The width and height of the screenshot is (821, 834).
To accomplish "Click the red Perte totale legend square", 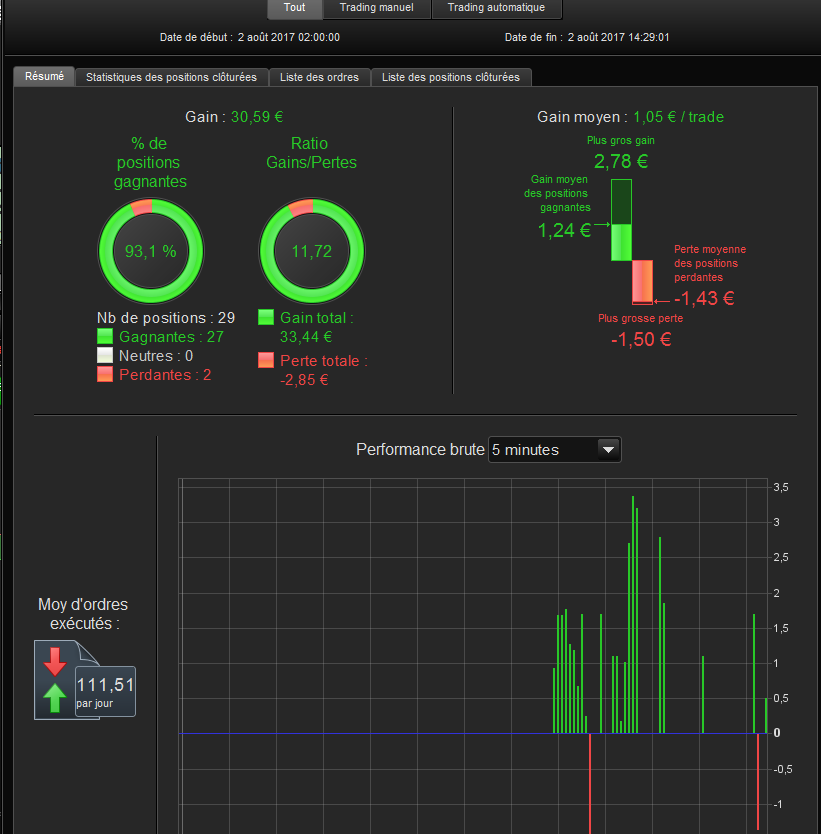I will (266, 360).
